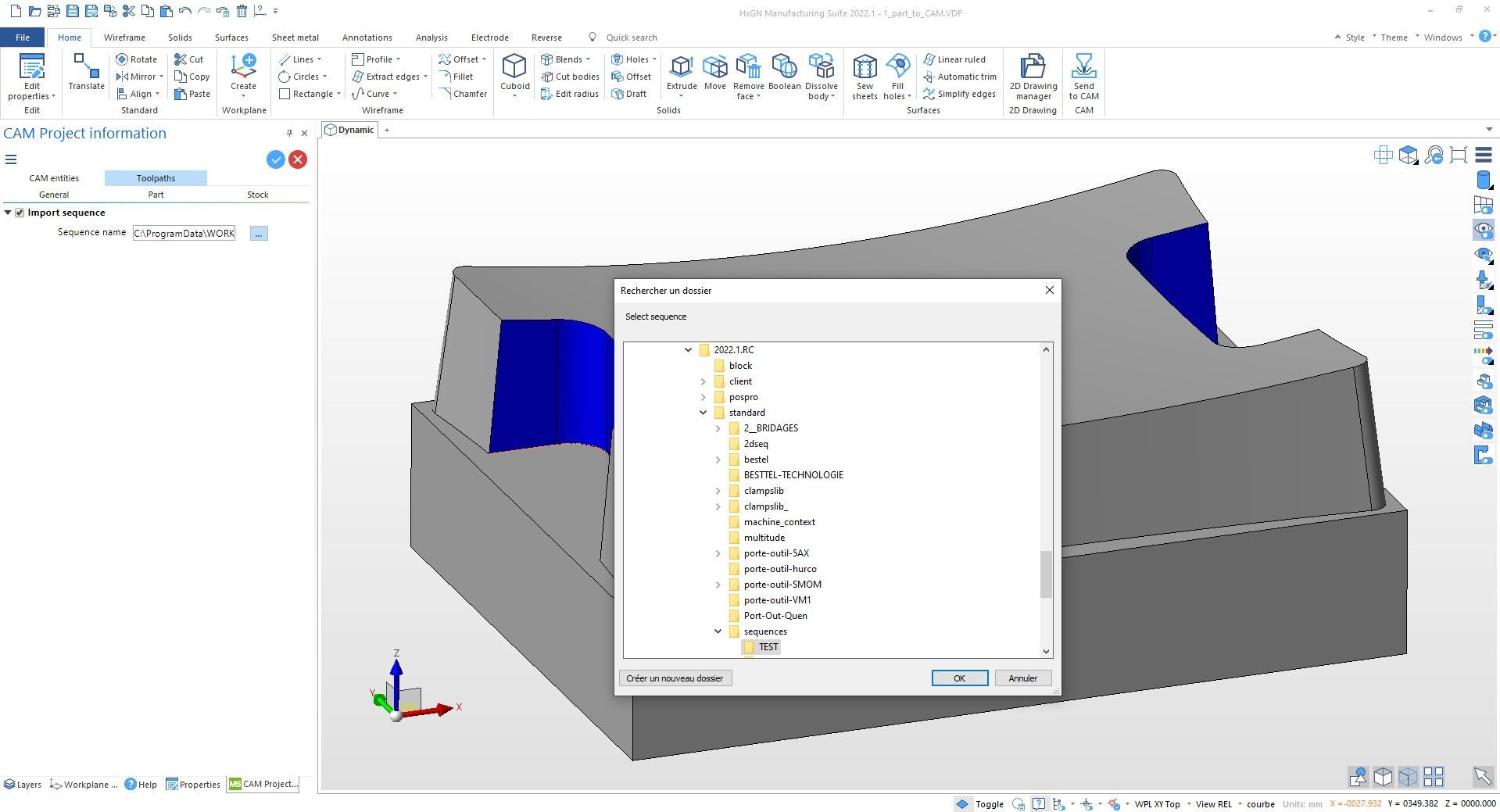Collapse the standard folder

click(703, 413)
